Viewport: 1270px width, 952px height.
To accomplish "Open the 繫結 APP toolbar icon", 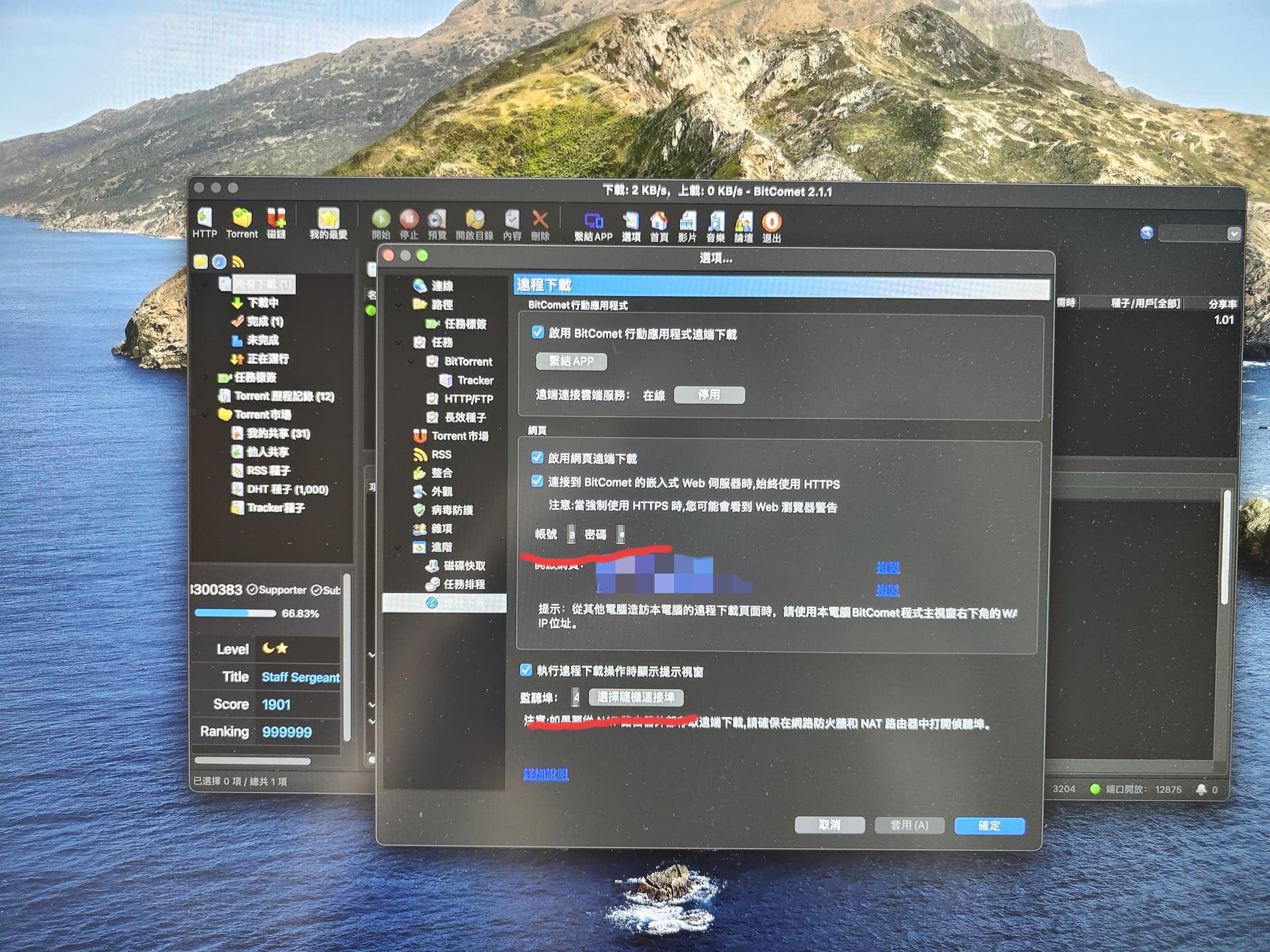I will click(593, 221).
